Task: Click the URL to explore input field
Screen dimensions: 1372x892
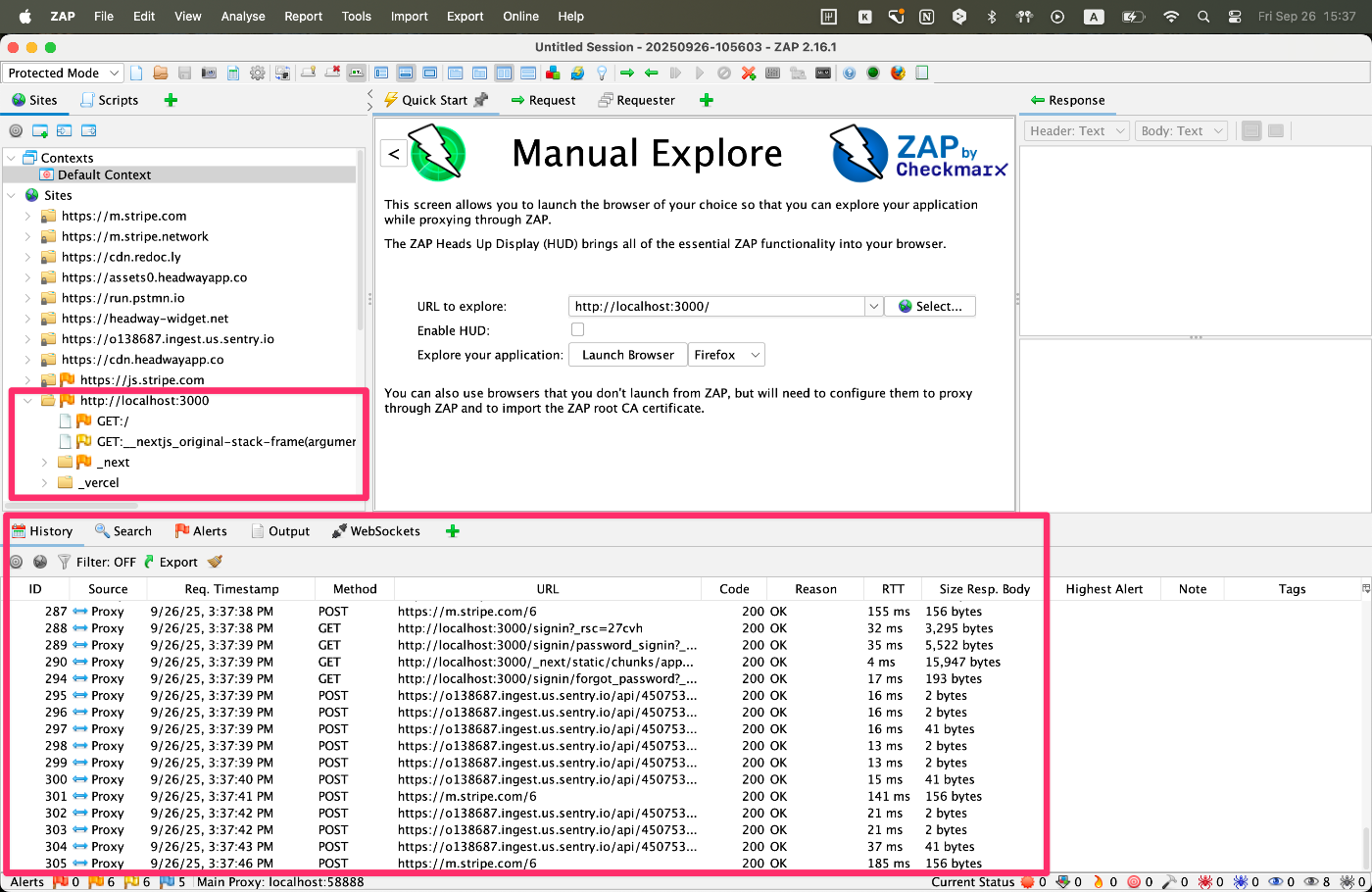Action: point(716,306)
